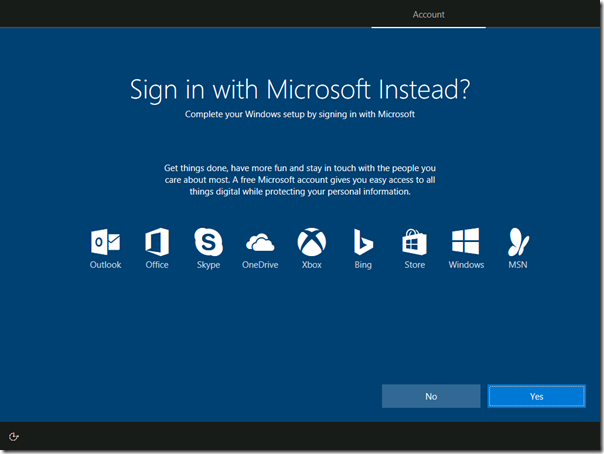The width and height of the screenshot is (604, 454).
Task: Click the MSN butterfly icon
Action: point(518,242)
